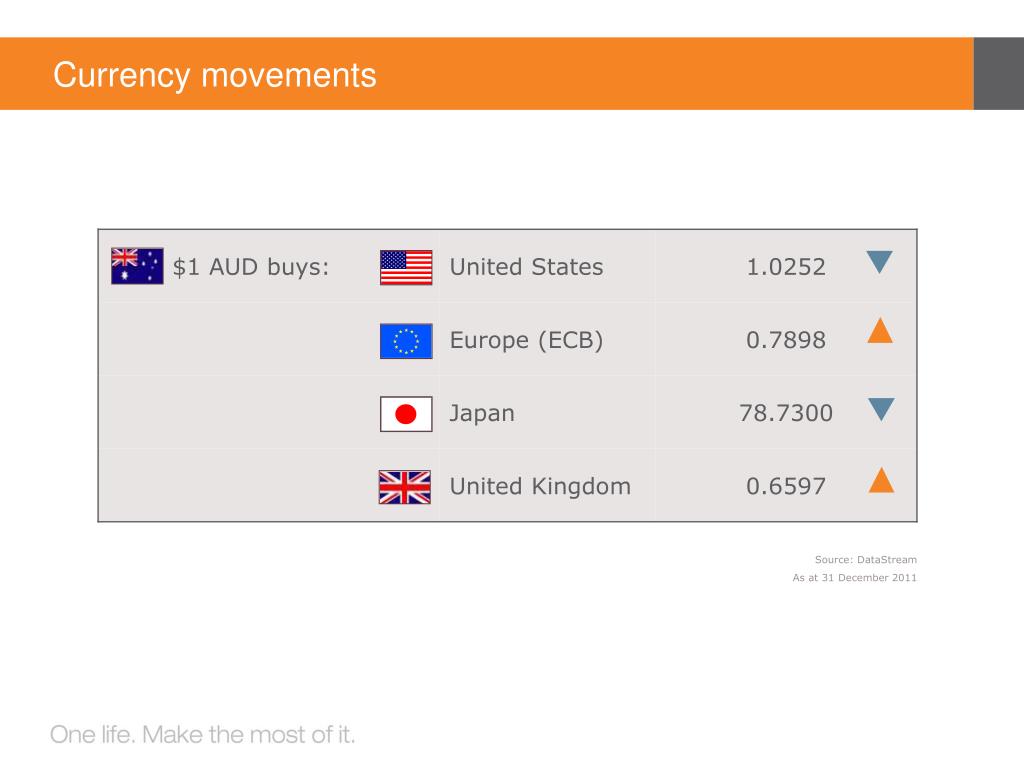Click the 78.7300 yen rate value
This screenshot has width=1024, height=768.
pyautogui.click(x=786, y=413)
